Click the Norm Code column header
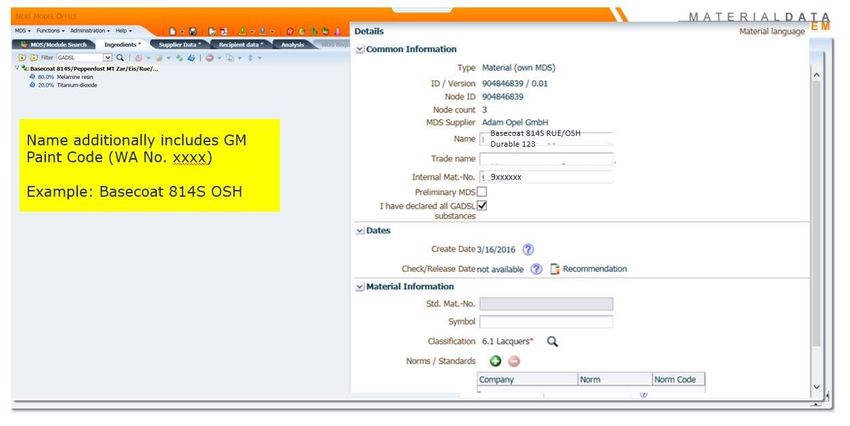850x426 pixels. click(679, 379)
